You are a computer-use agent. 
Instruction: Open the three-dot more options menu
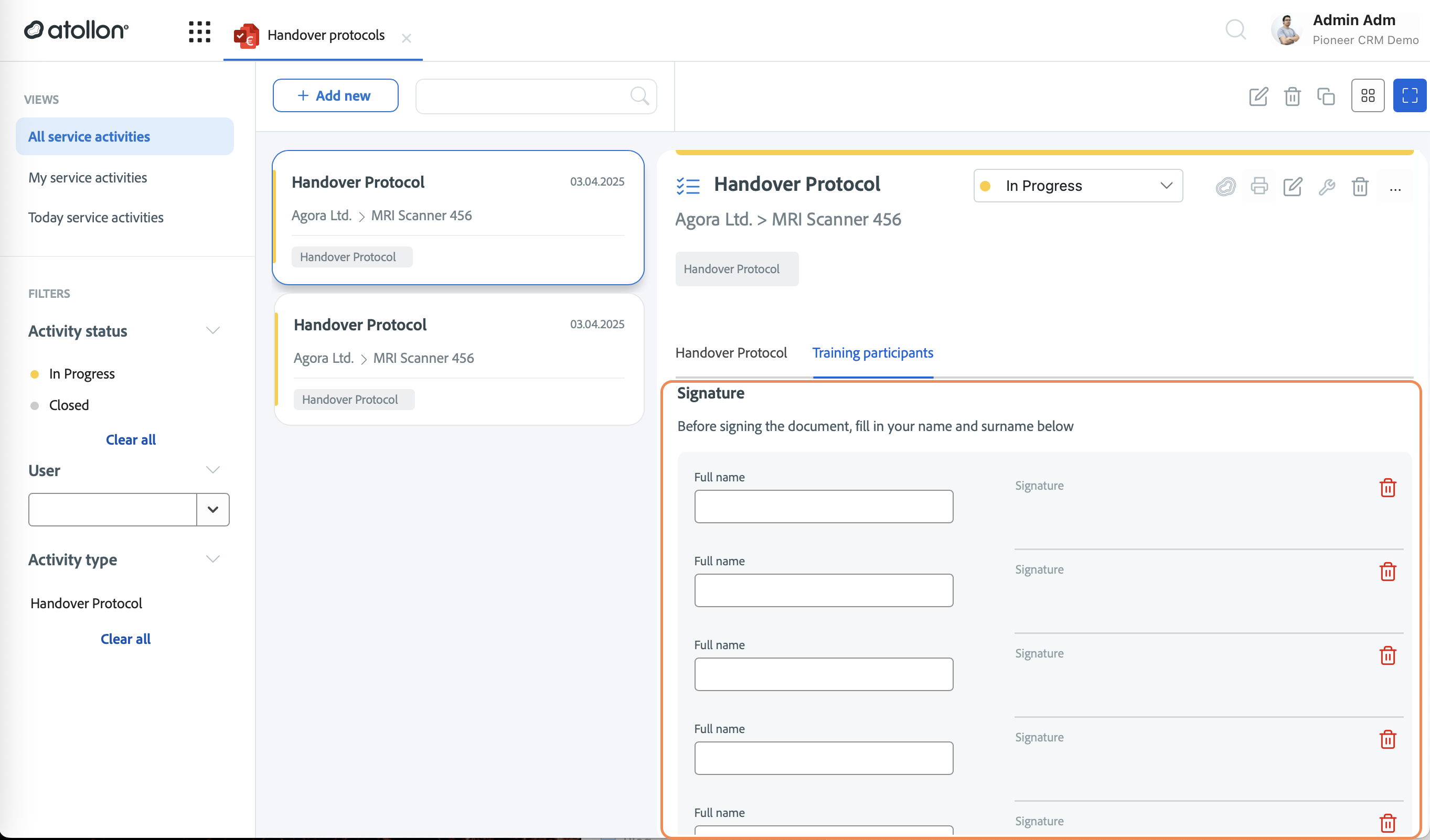tap(1395, 189)
